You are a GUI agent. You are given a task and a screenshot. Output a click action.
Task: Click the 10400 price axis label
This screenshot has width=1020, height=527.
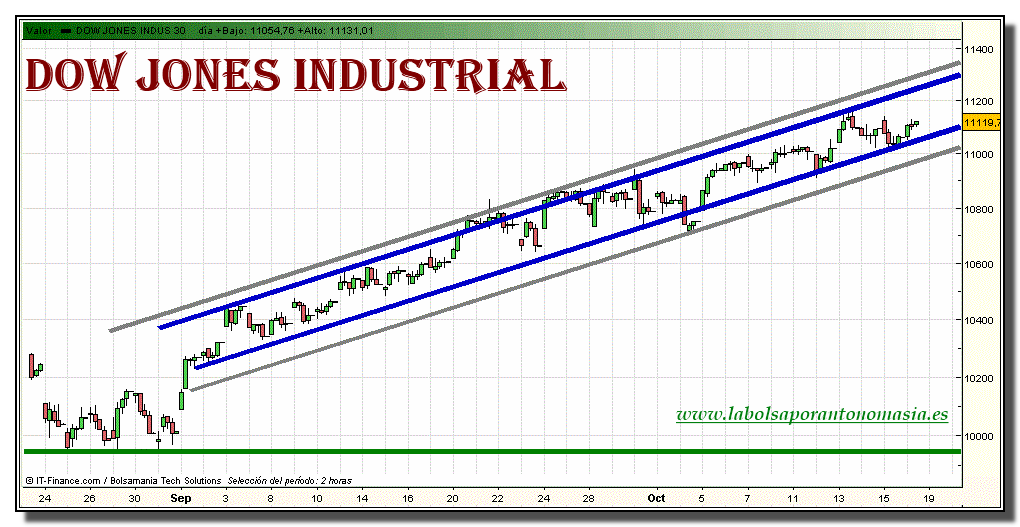[978, 320]
